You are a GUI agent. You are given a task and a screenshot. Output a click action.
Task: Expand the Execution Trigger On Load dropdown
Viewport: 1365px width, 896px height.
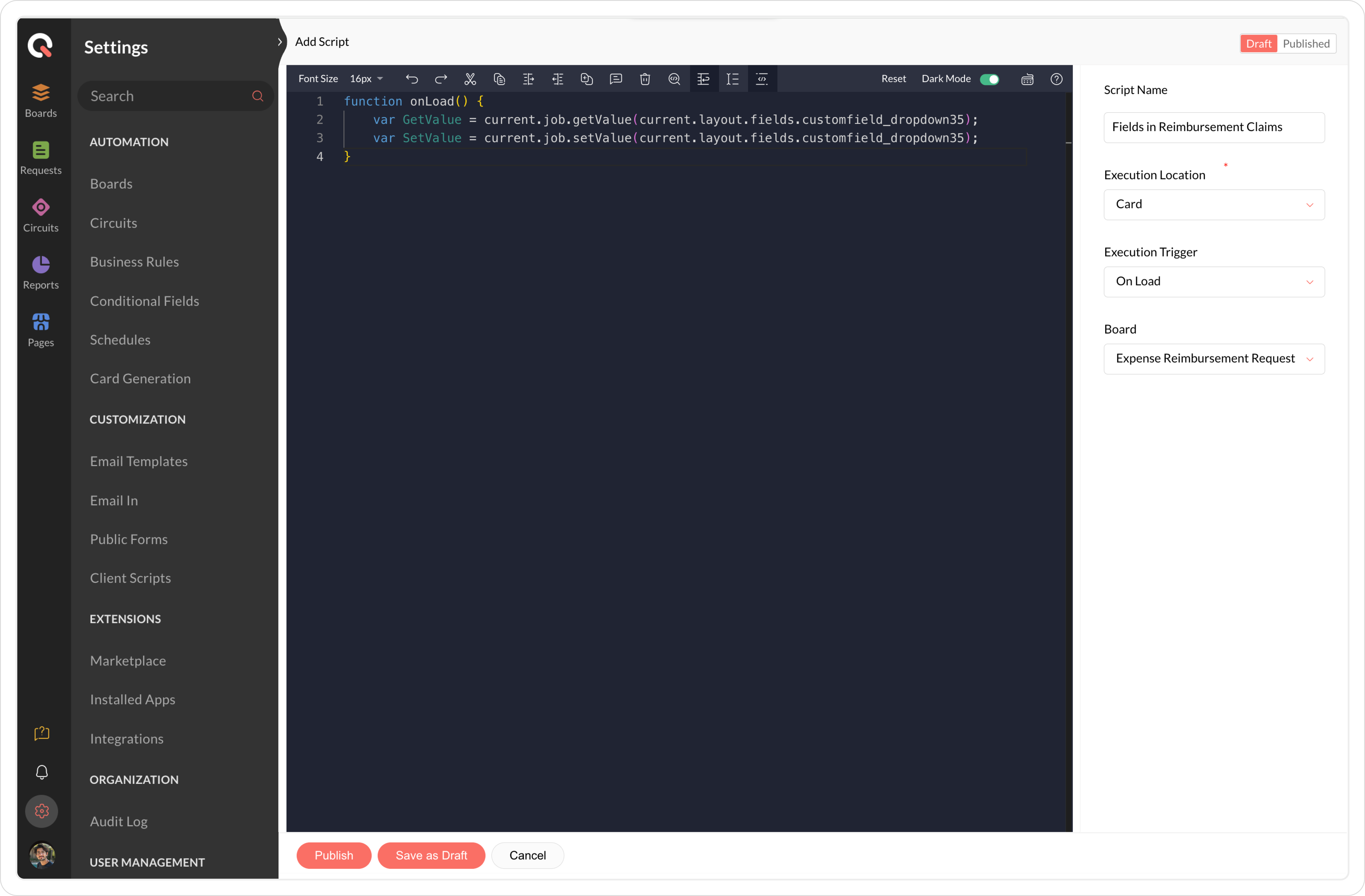[1214, 281]
